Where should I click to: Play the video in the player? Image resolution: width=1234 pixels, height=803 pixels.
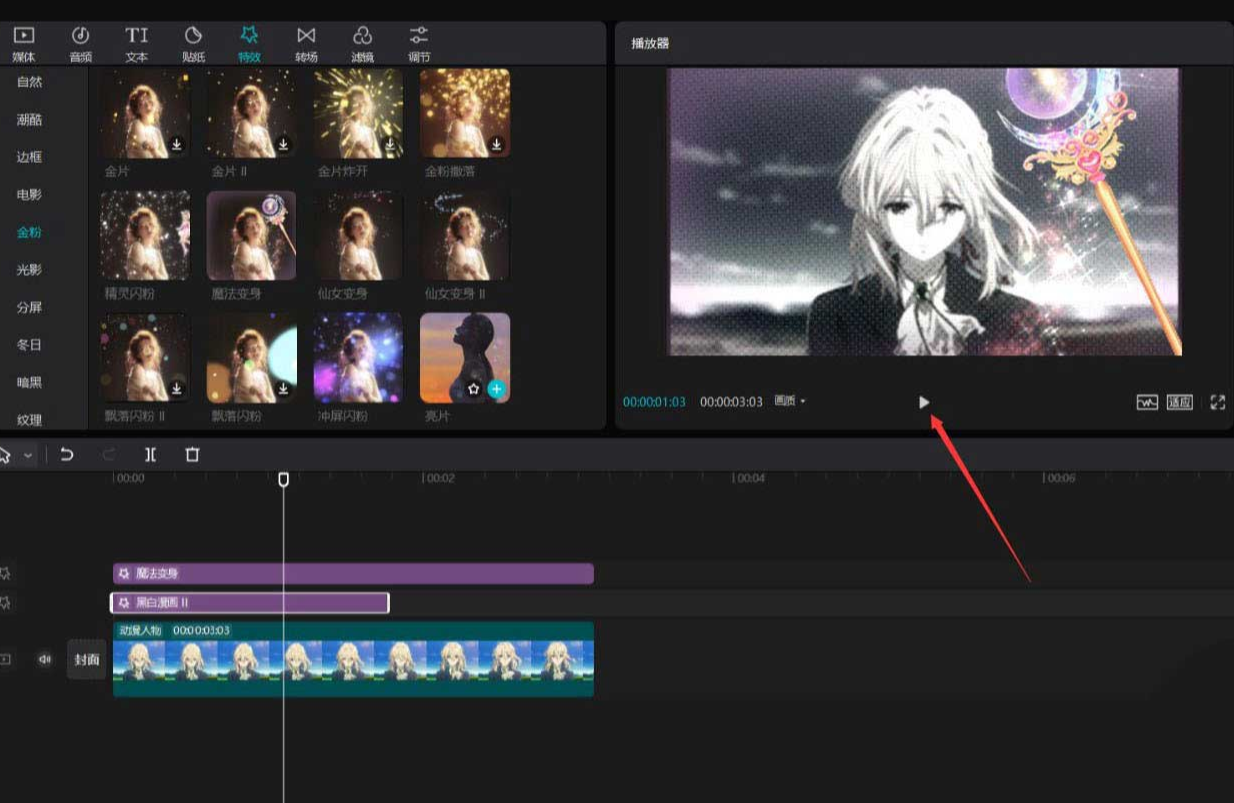pos(924,402)
